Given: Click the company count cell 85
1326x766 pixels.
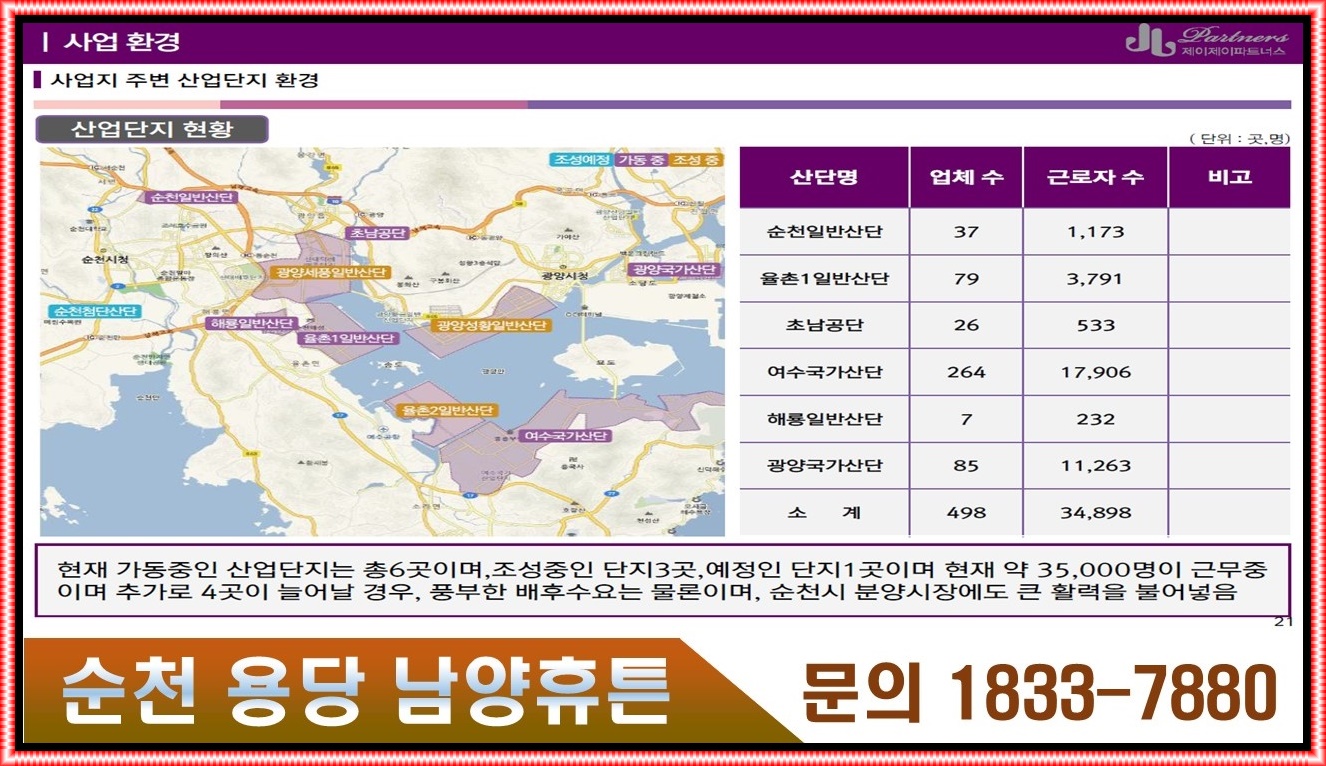Looking at the screenshot, I should pos(966,466).
